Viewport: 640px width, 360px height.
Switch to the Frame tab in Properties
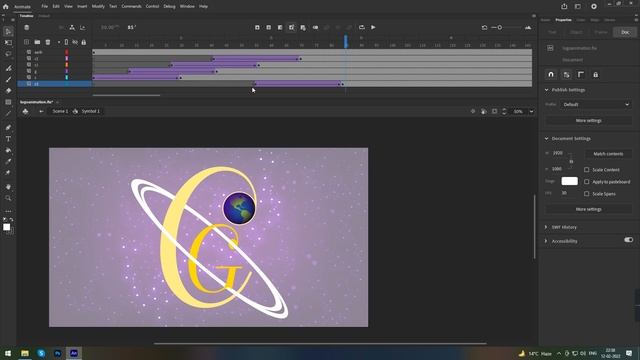(601, 32)
